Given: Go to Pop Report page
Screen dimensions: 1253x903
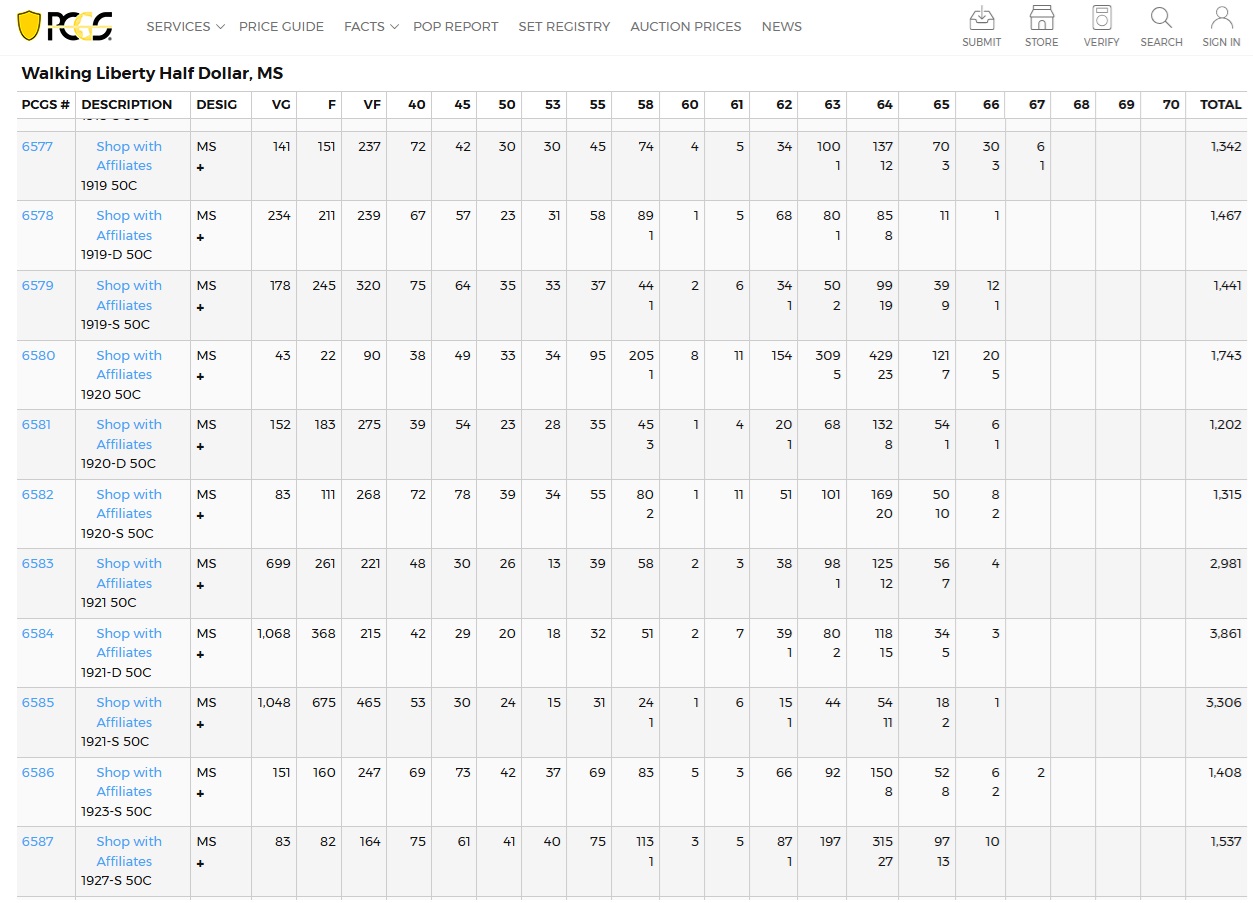Looking at the screenshot, I should click(455, 27).
